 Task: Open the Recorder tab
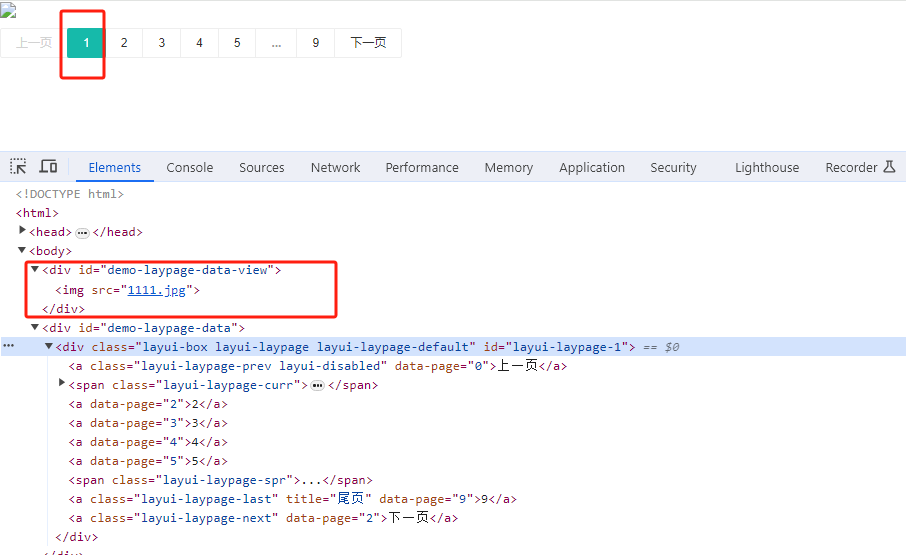coord(851,167)
